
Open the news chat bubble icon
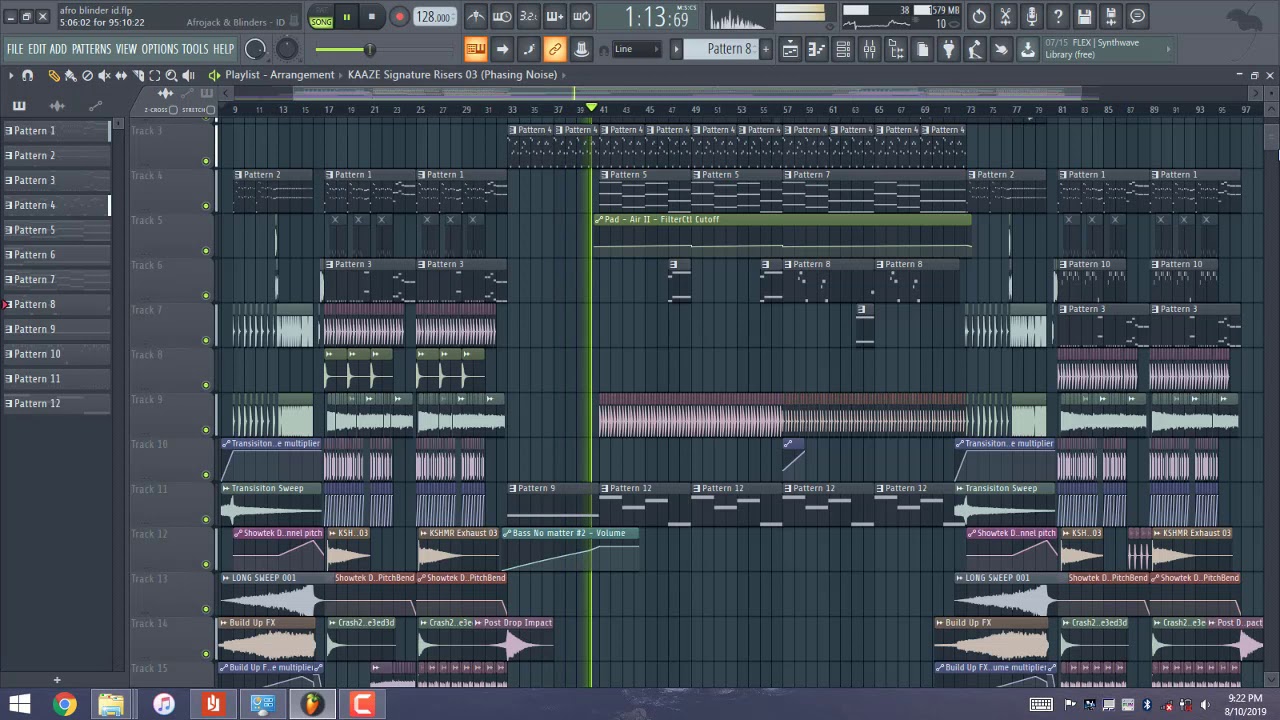[1137, 16]
